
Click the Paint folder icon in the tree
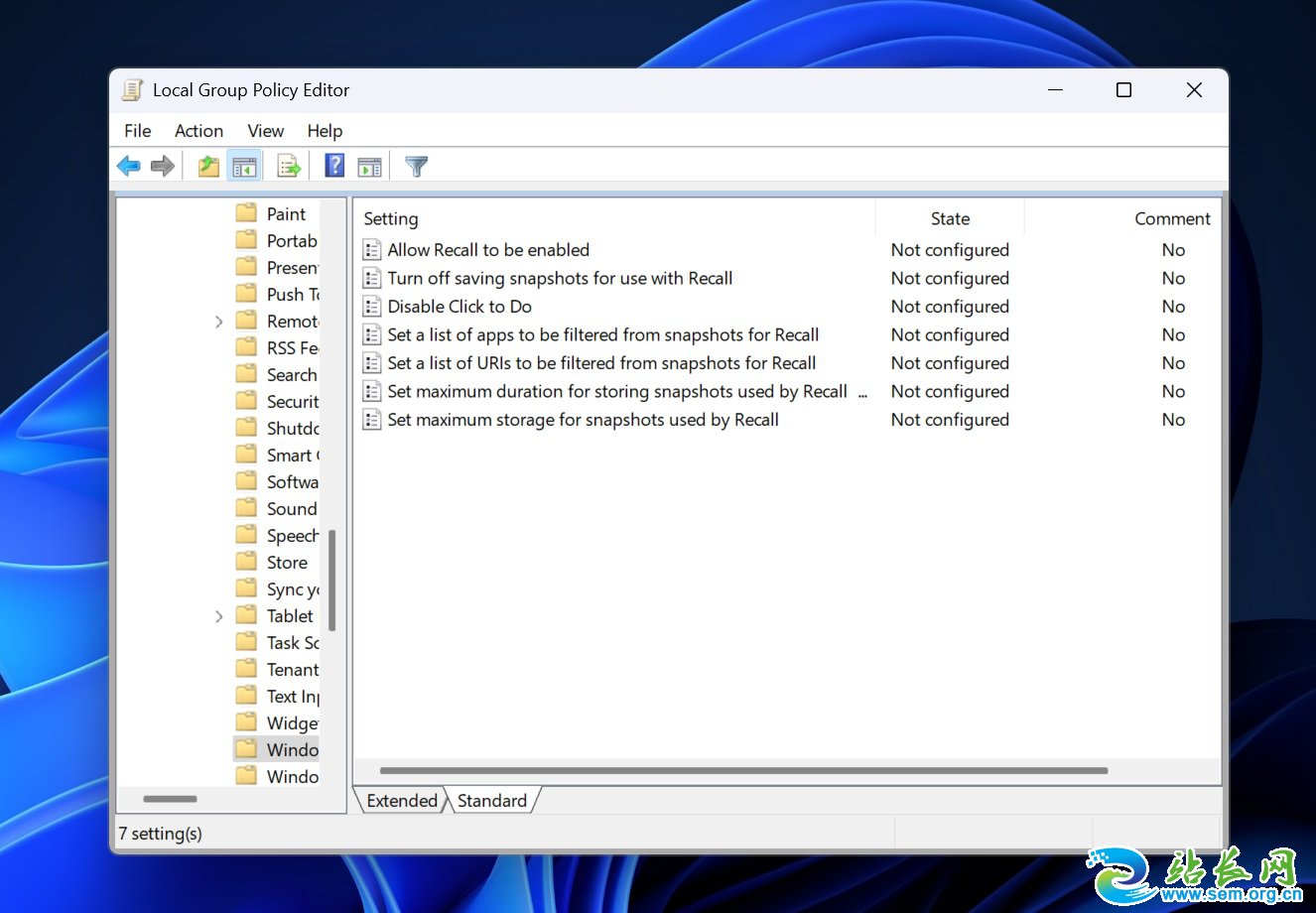(245, 212)
